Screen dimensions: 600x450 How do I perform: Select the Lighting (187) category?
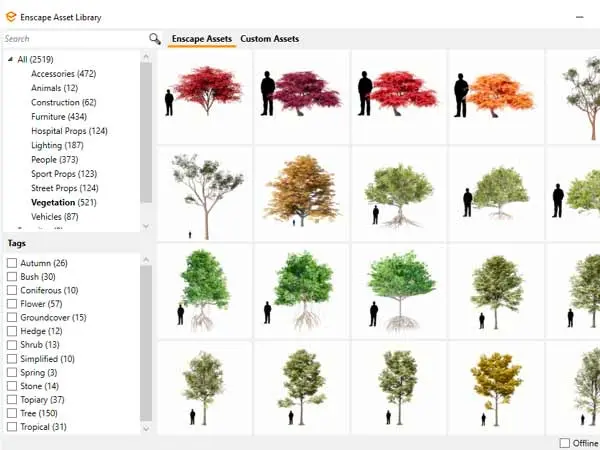(57, 145)
